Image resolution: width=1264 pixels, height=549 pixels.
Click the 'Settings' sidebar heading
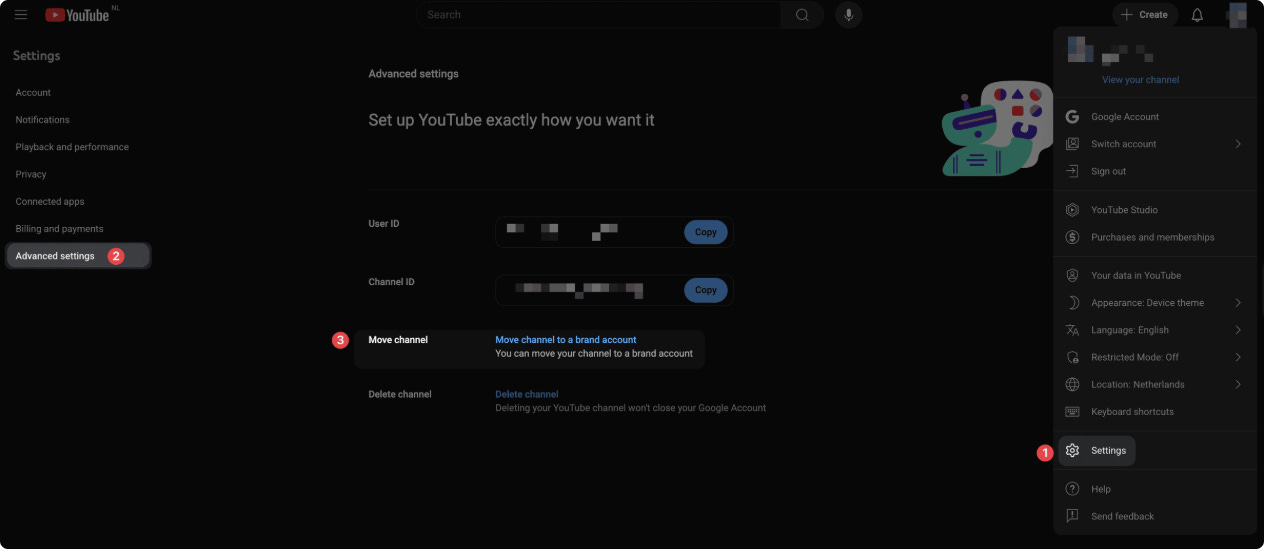[37, 56]
